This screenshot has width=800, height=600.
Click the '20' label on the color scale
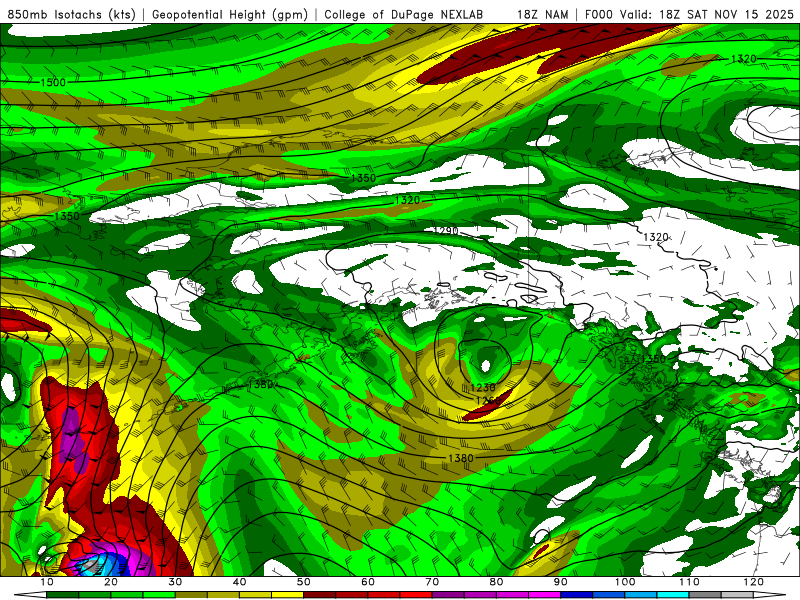pos(111,582)
